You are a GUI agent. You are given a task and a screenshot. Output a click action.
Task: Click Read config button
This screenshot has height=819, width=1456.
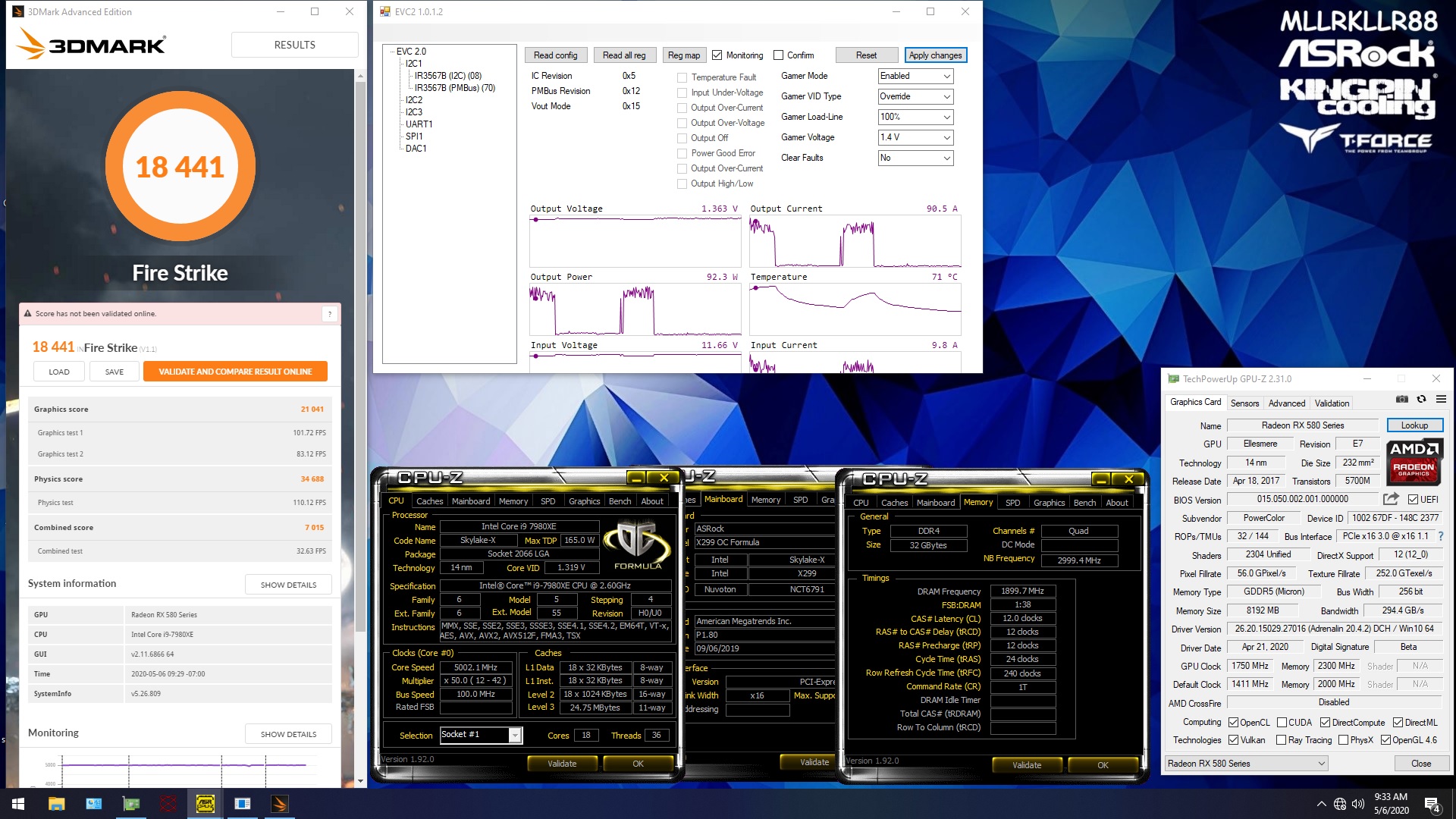tap(555, 55)
